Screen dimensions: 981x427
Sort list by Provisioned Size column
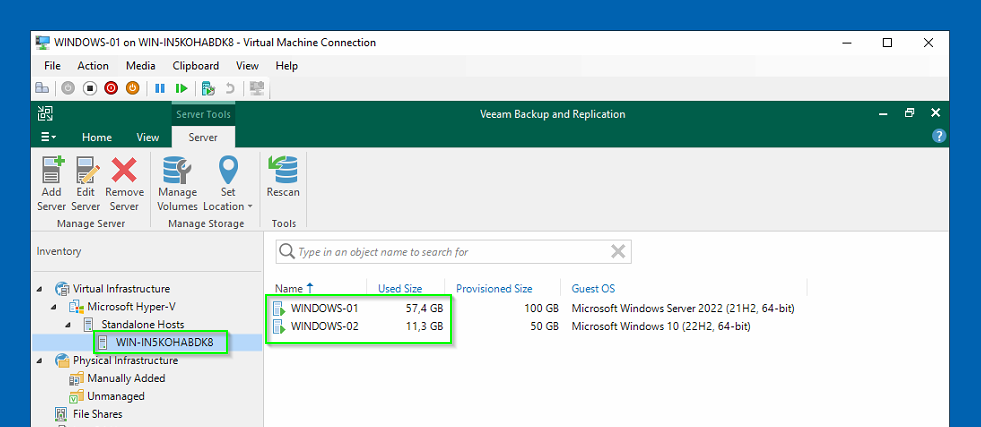click(x=494, y=289)
